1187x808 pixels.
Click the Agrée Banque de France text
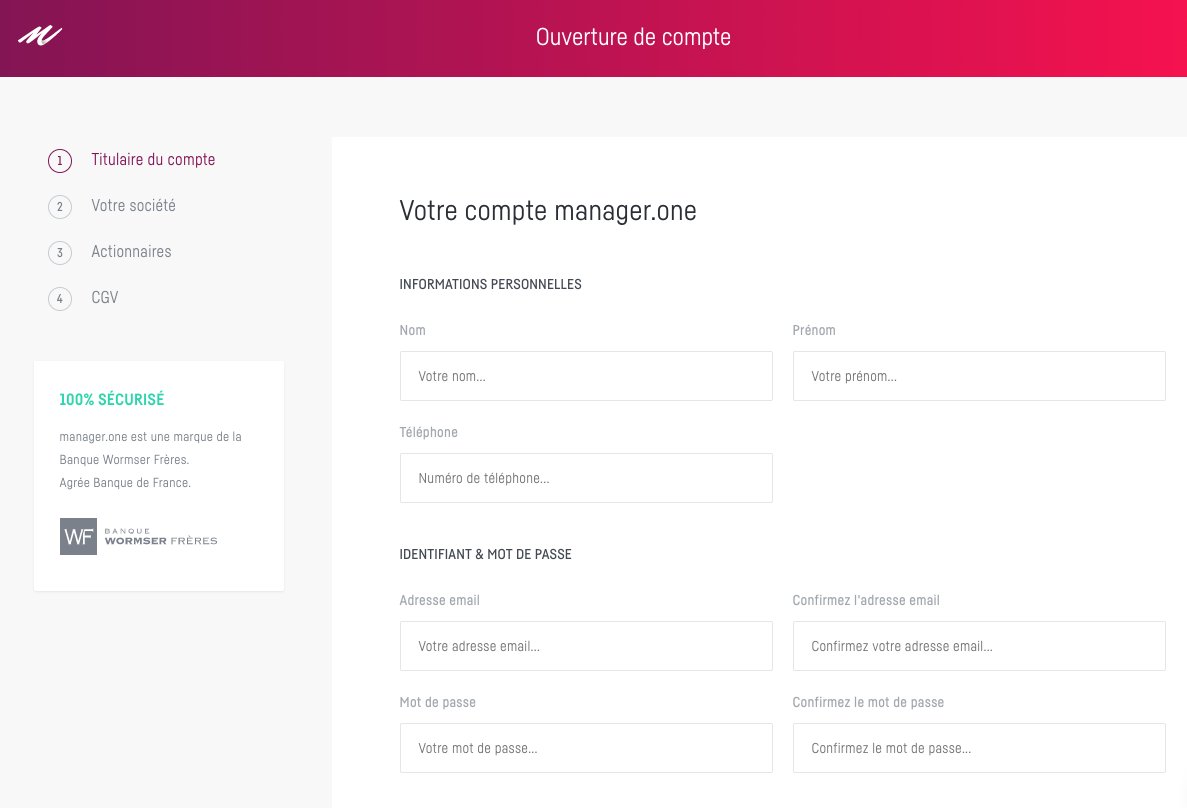(125, 482)
